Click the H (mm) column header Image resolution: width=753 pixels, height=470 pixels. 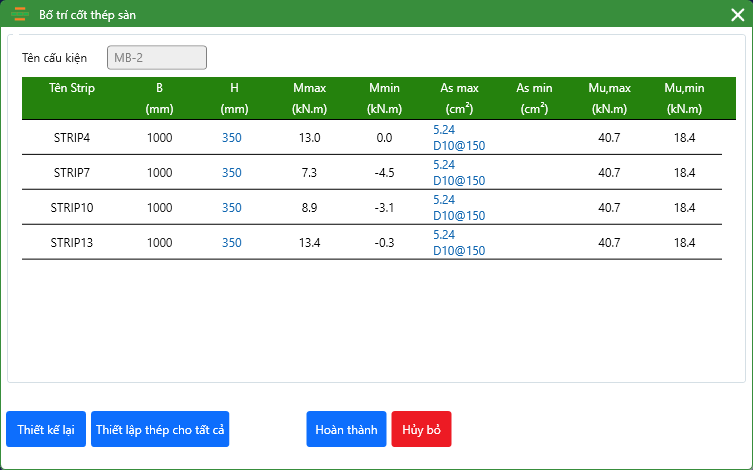[234, 98]
